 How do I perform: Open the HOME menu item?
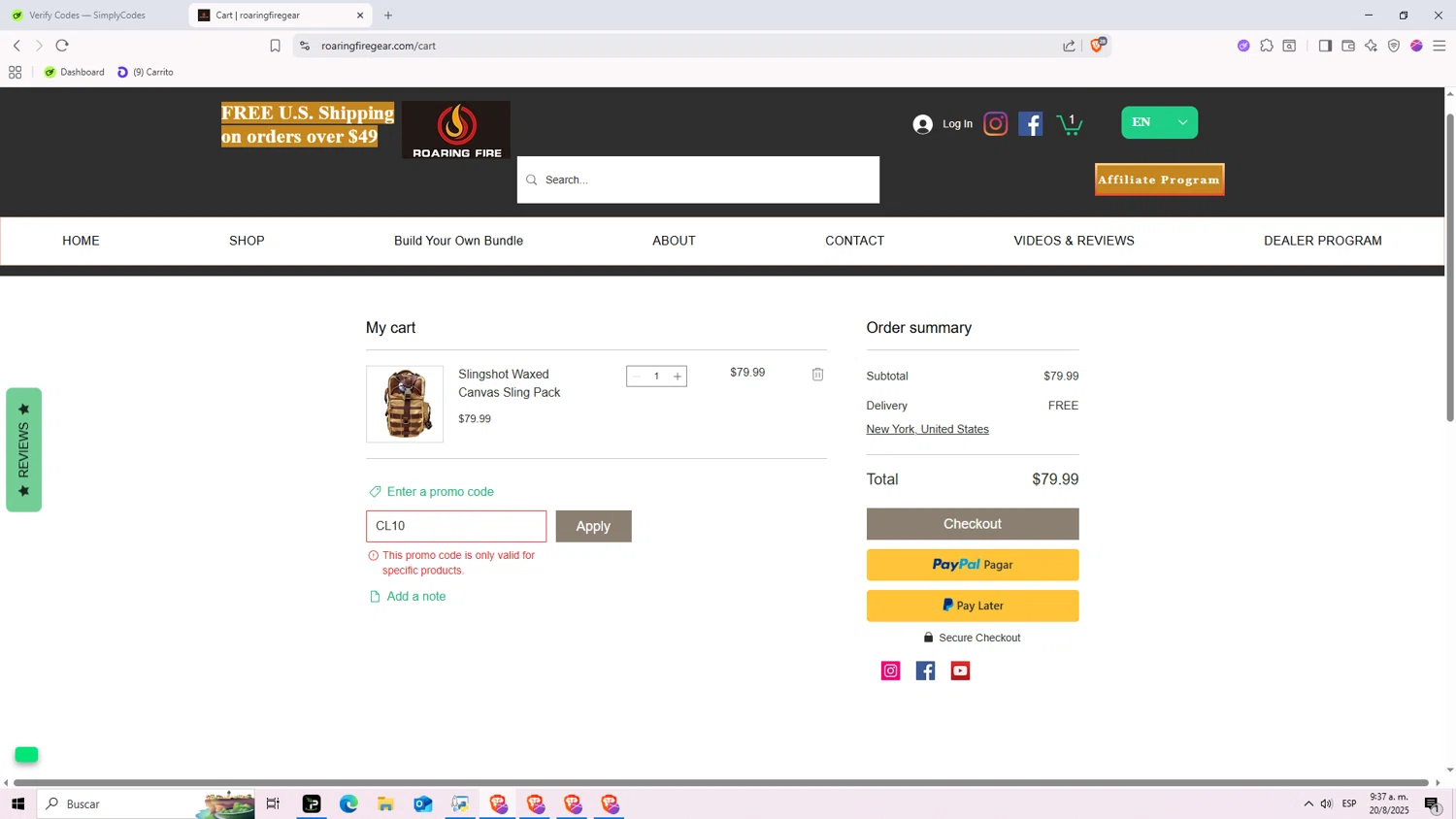[81, 241]
